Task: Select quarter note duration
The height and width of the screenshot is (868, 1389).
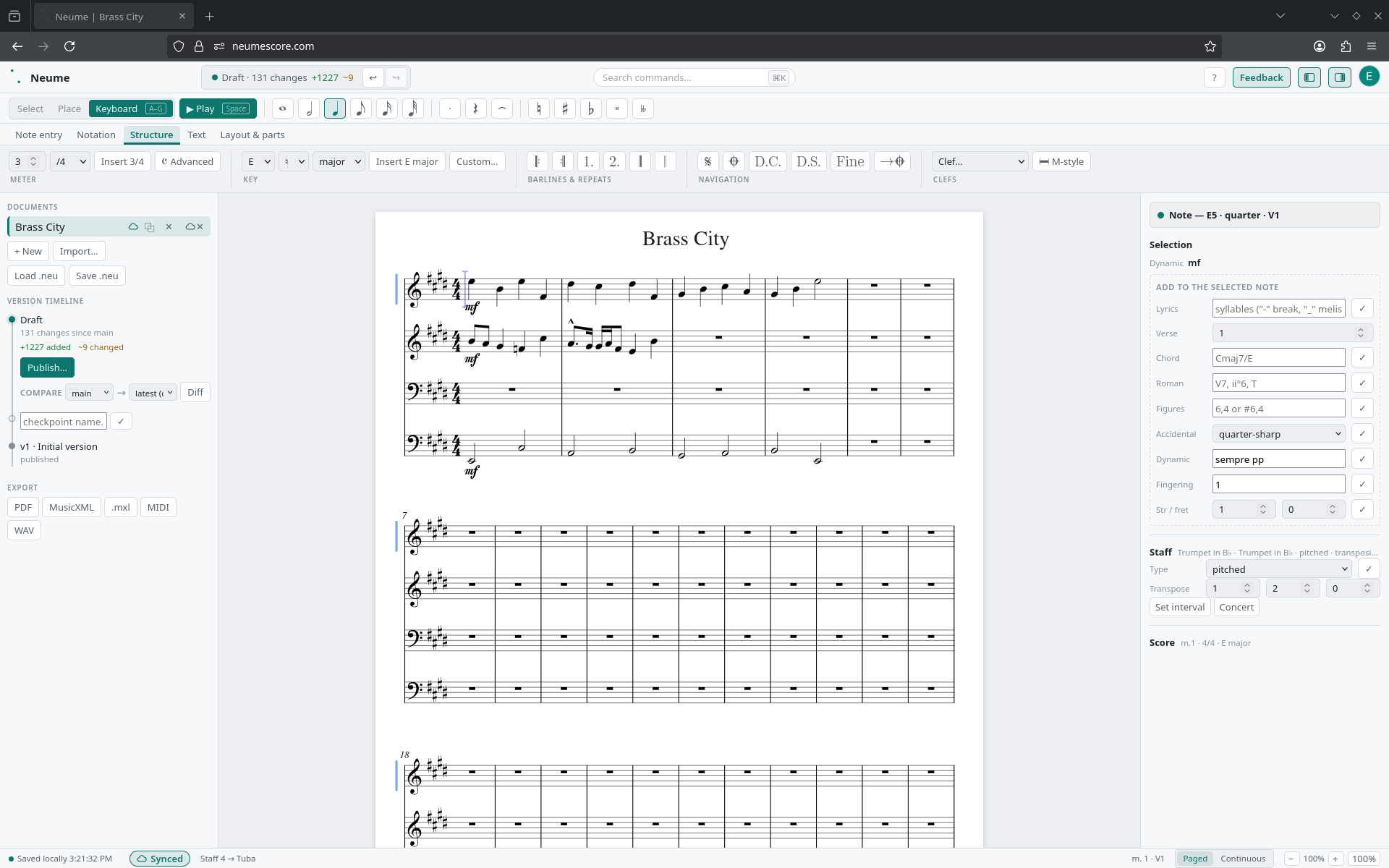Action: [x=335, y=109]
